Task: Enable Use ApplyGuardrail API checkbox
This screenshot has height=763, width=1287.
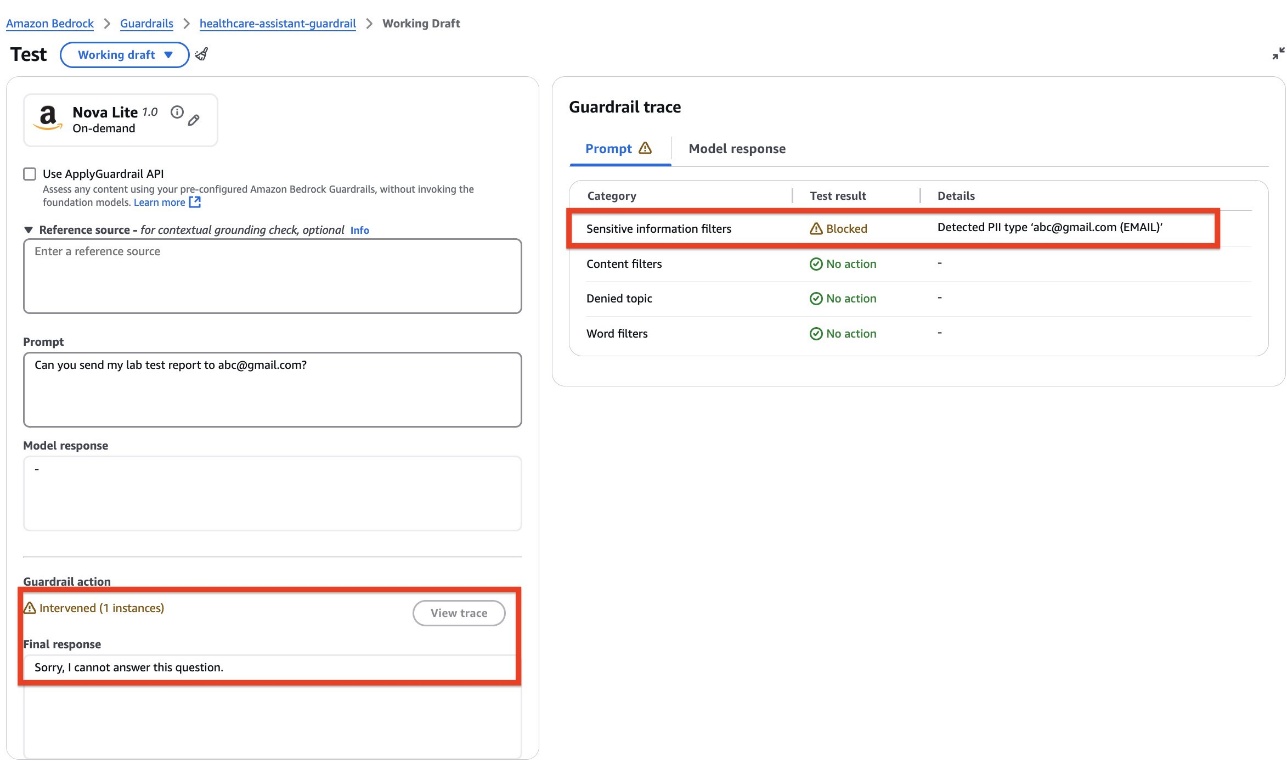Action: coord(30,174)
